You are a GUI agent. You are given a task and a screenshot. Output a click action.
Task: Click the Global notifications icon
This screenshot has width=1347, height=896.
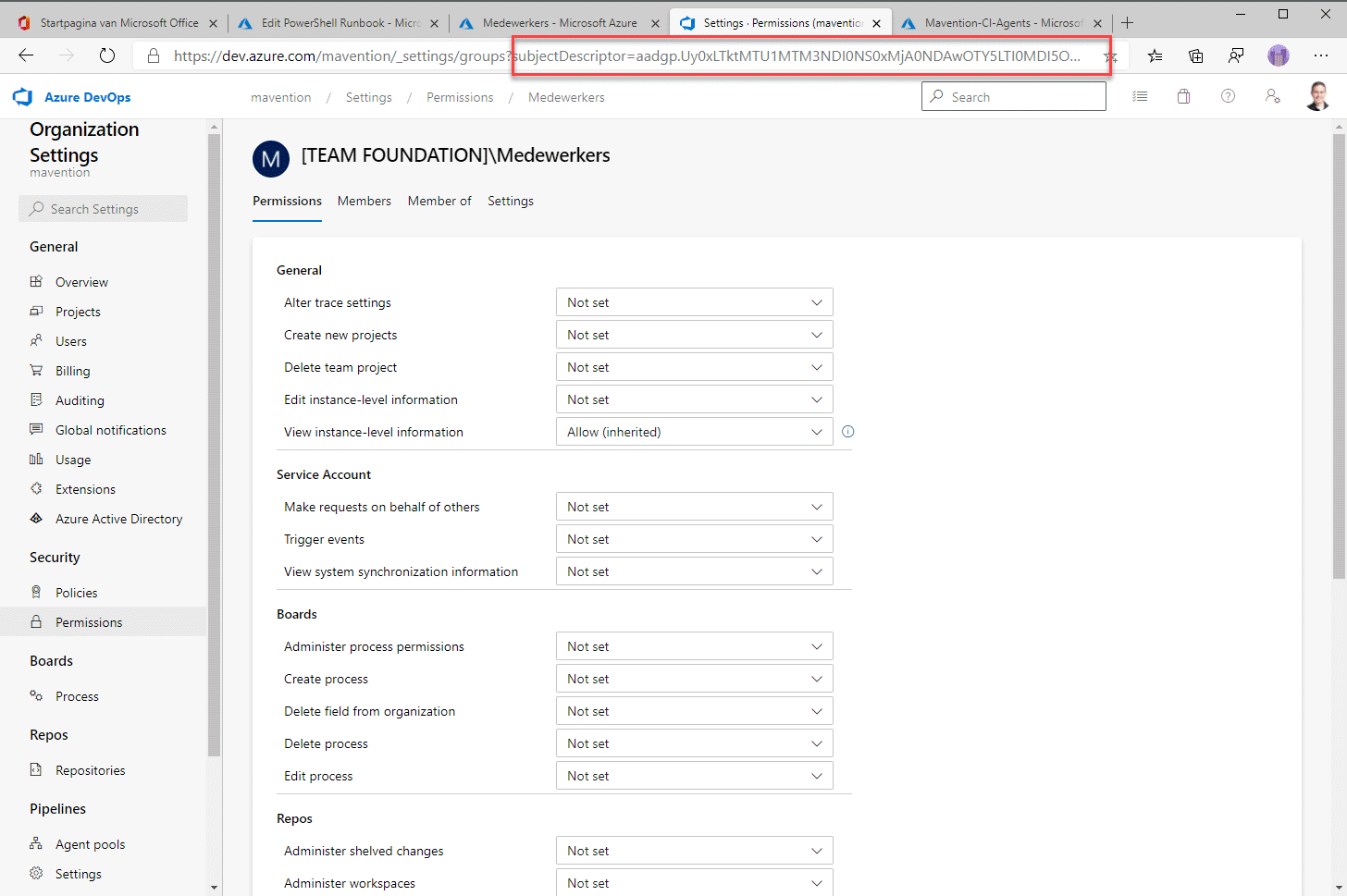pos(36,429)
